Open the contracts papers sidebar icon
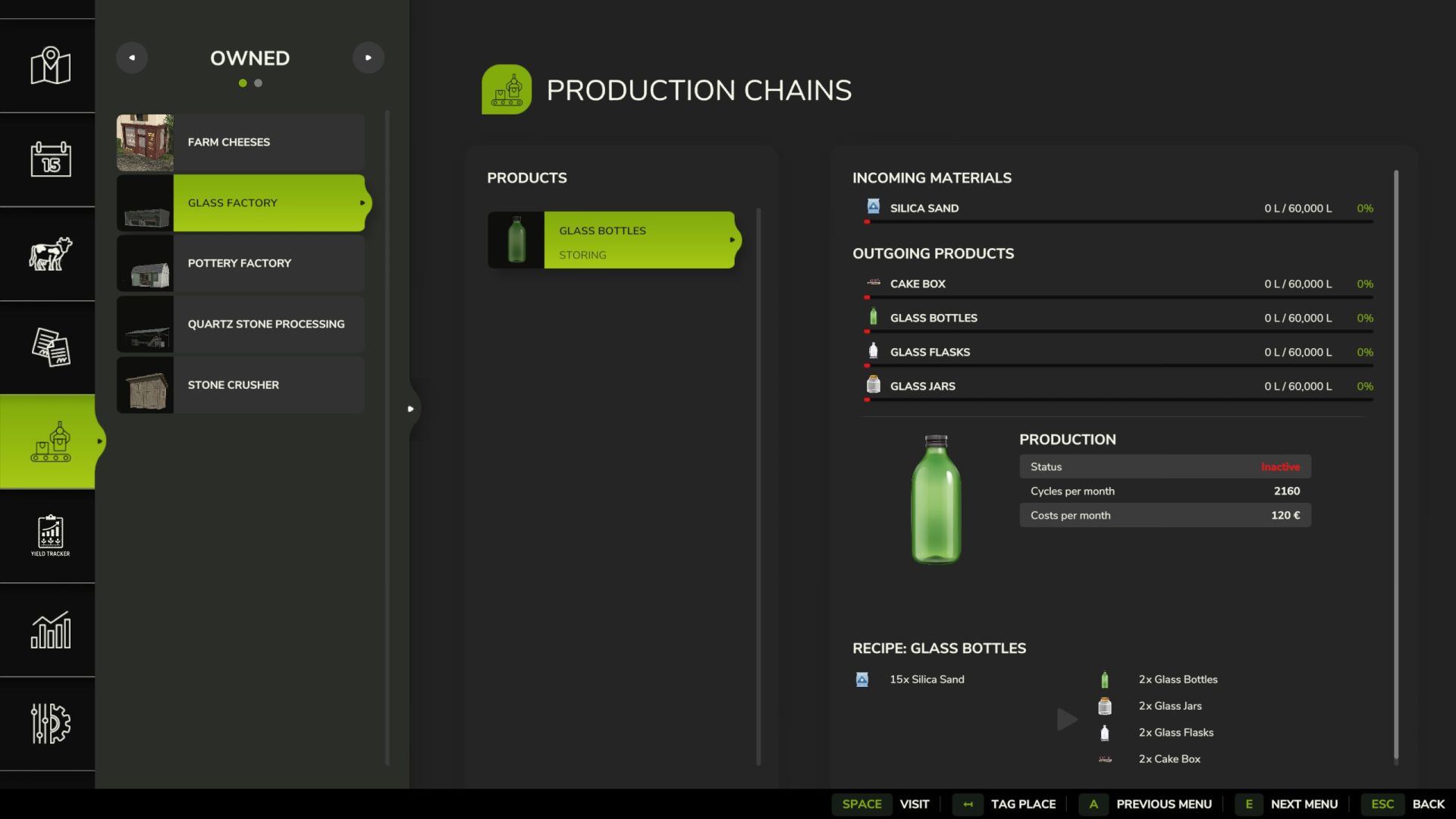This screenshot has width=1456, height=819. 50,347
